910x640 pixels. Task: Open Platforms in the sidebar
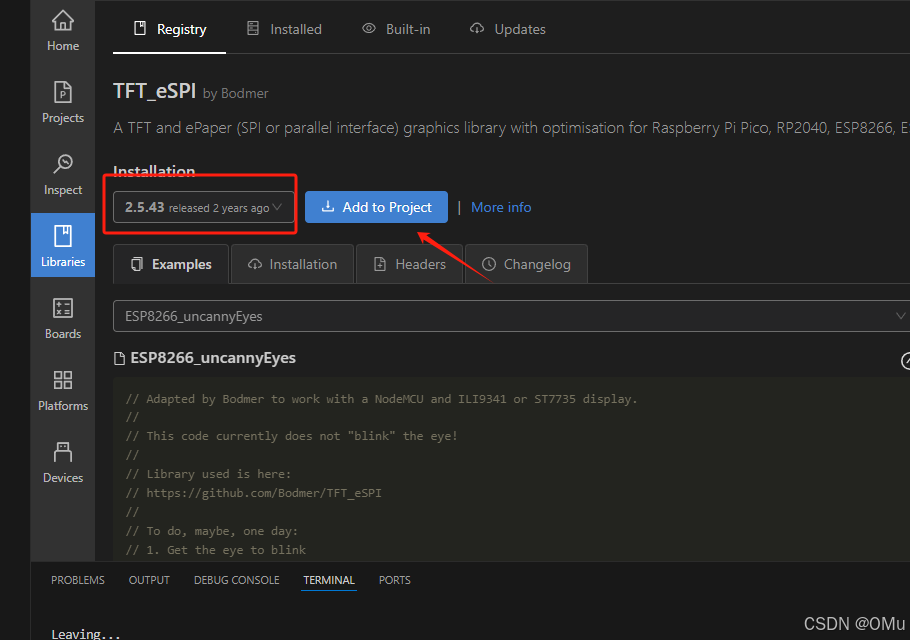click(63, 390)
